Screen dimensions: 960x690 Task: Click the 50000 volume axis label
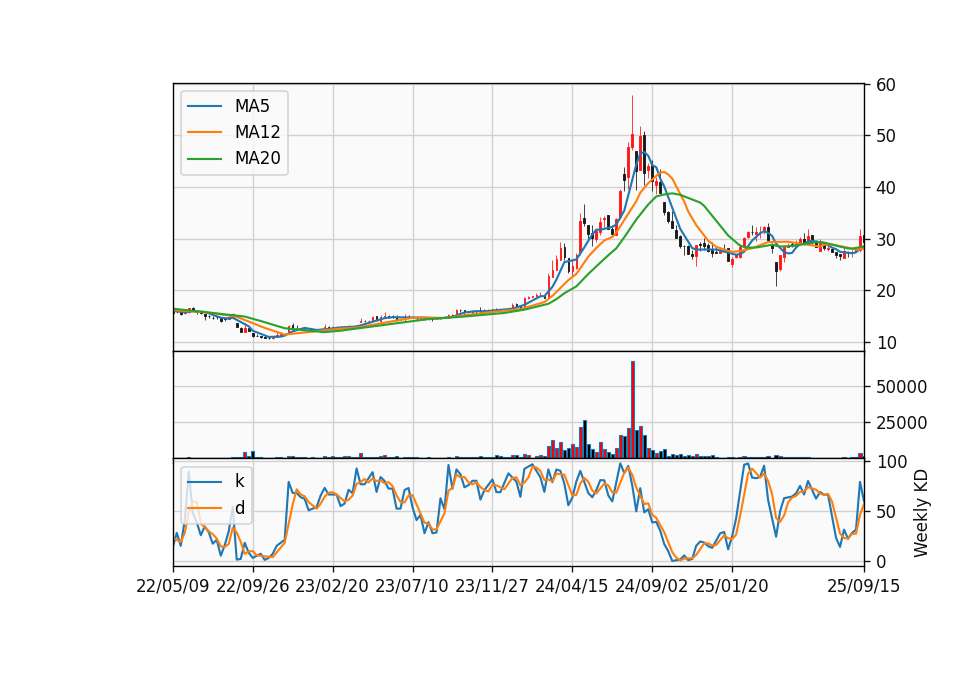(901, 387)
